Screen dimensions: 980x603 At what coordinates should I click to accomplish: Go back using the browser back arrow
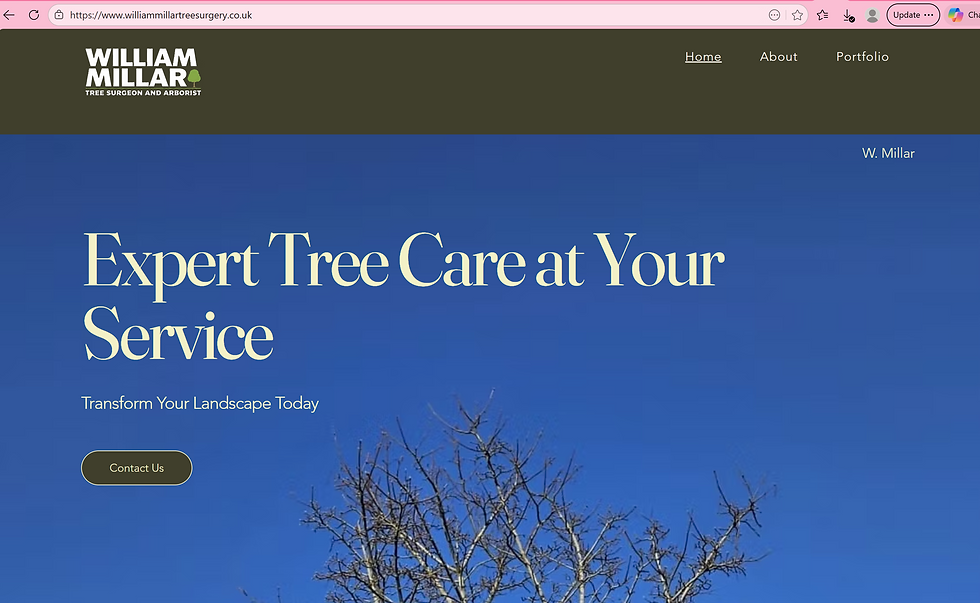coord(9,15)
